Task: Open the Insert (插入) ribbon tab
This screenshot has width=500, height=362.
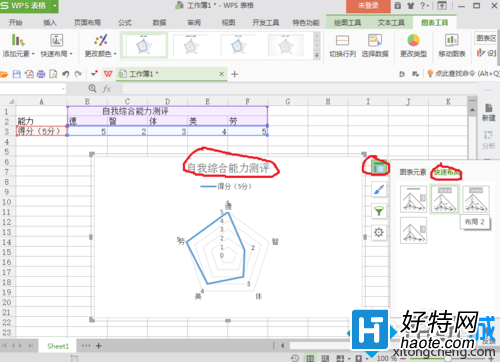Action: [x=50, y=23]
